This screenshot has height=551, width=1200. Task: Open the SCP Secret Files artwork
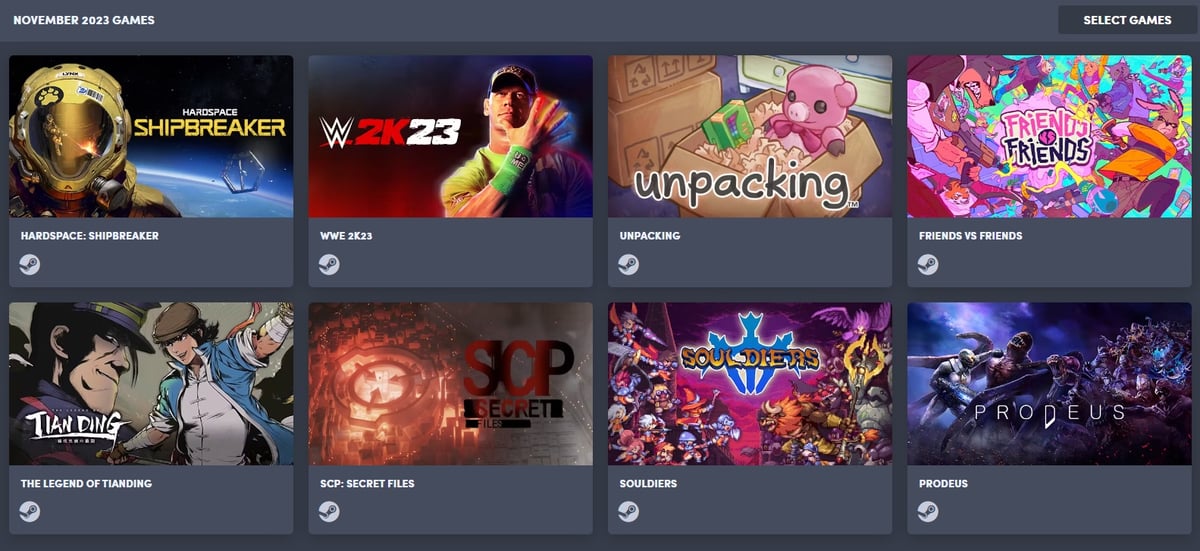[x=450, y=383]
